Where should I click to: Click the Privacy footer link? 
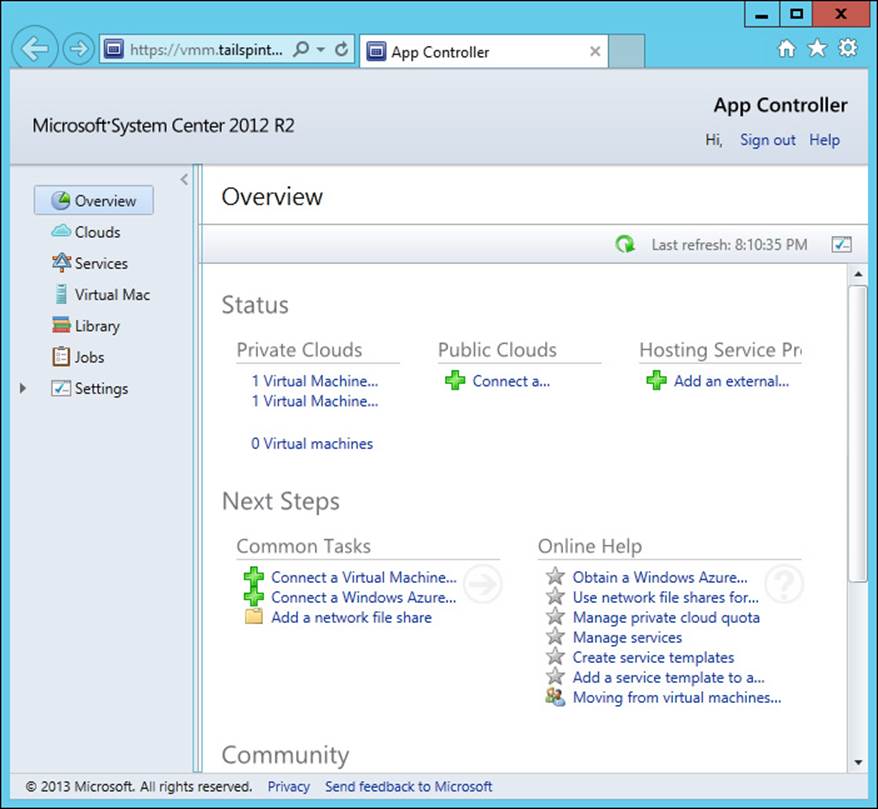(288, 787)
